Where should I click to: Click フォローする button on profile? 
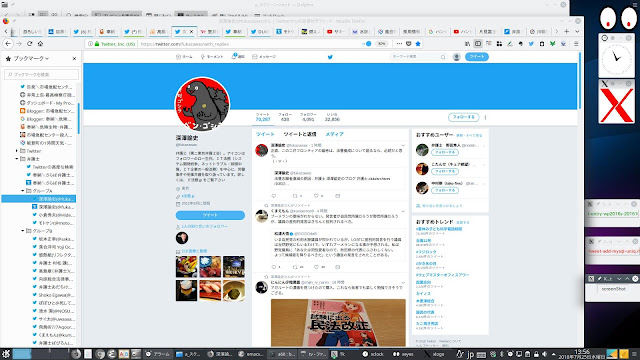click(463, 117)
